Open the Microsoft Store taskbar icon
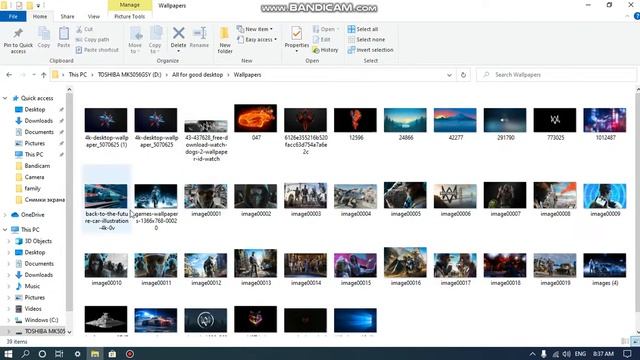Viewport: 640px width, 360px height. pyautogui.click(x=112, y=354)
